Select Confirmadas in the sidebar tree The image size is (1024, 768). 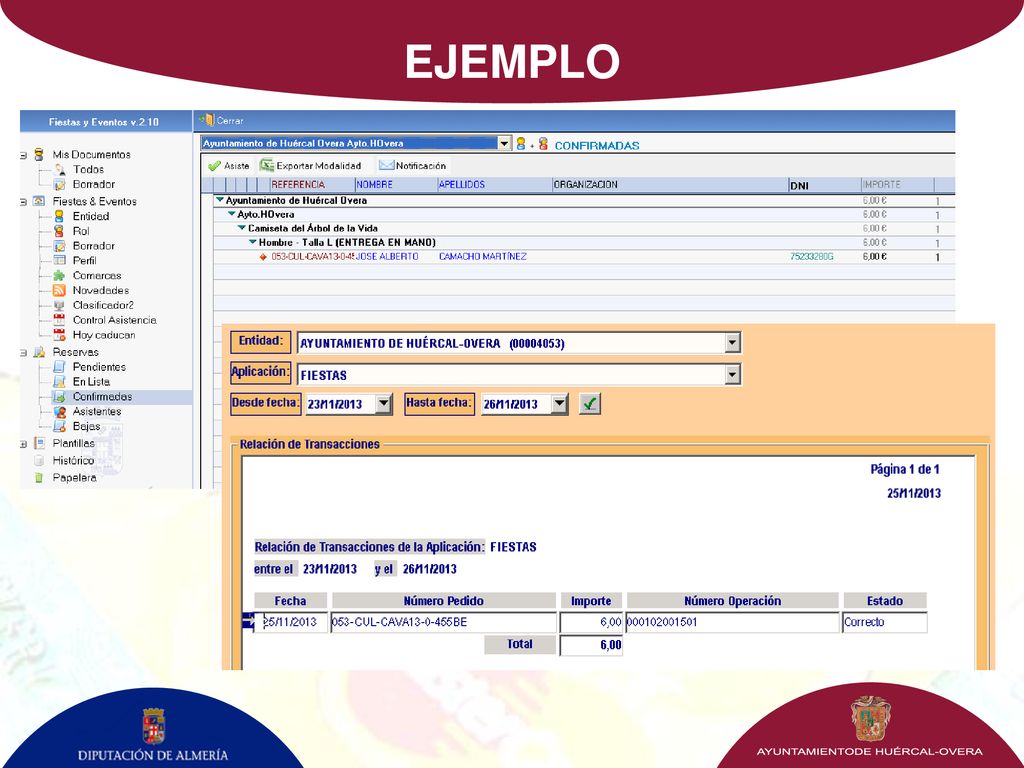coord(103,396)
